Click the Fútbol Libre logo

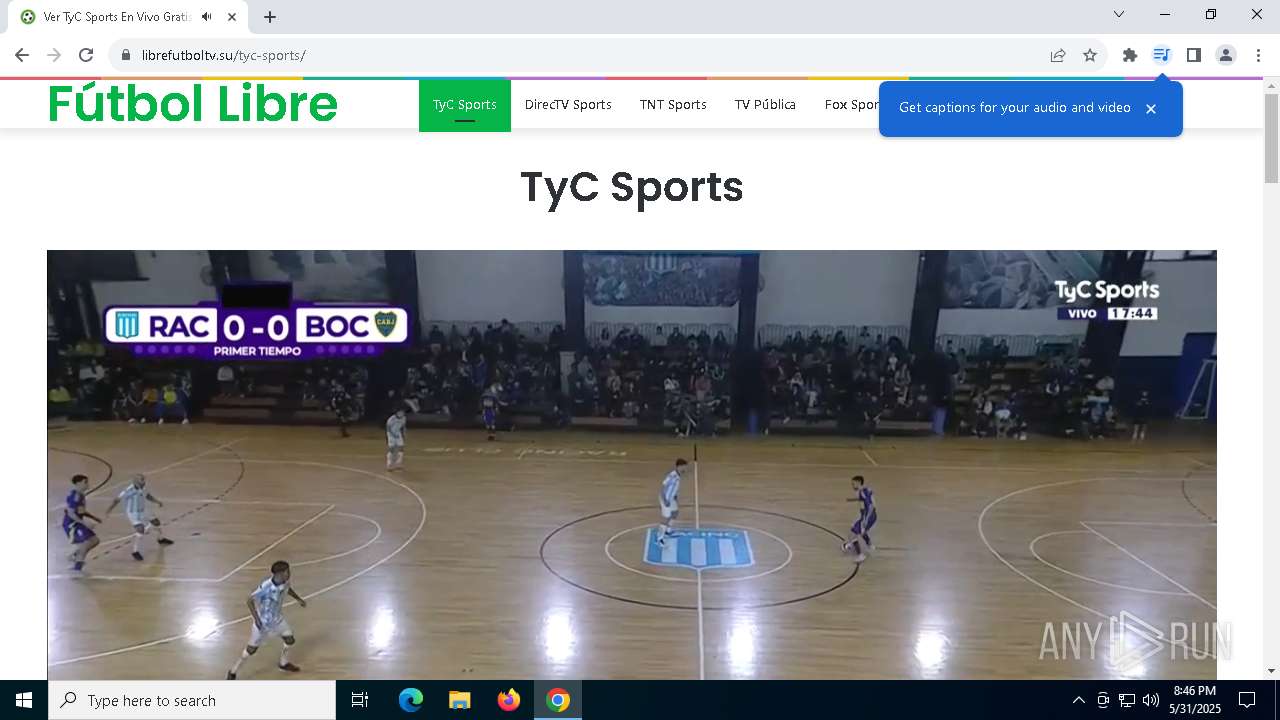click(193, 103)
